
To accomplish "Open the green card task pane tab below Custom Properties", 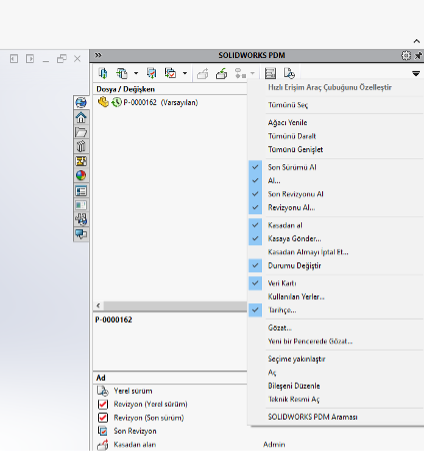I will (x=81, y=205).
